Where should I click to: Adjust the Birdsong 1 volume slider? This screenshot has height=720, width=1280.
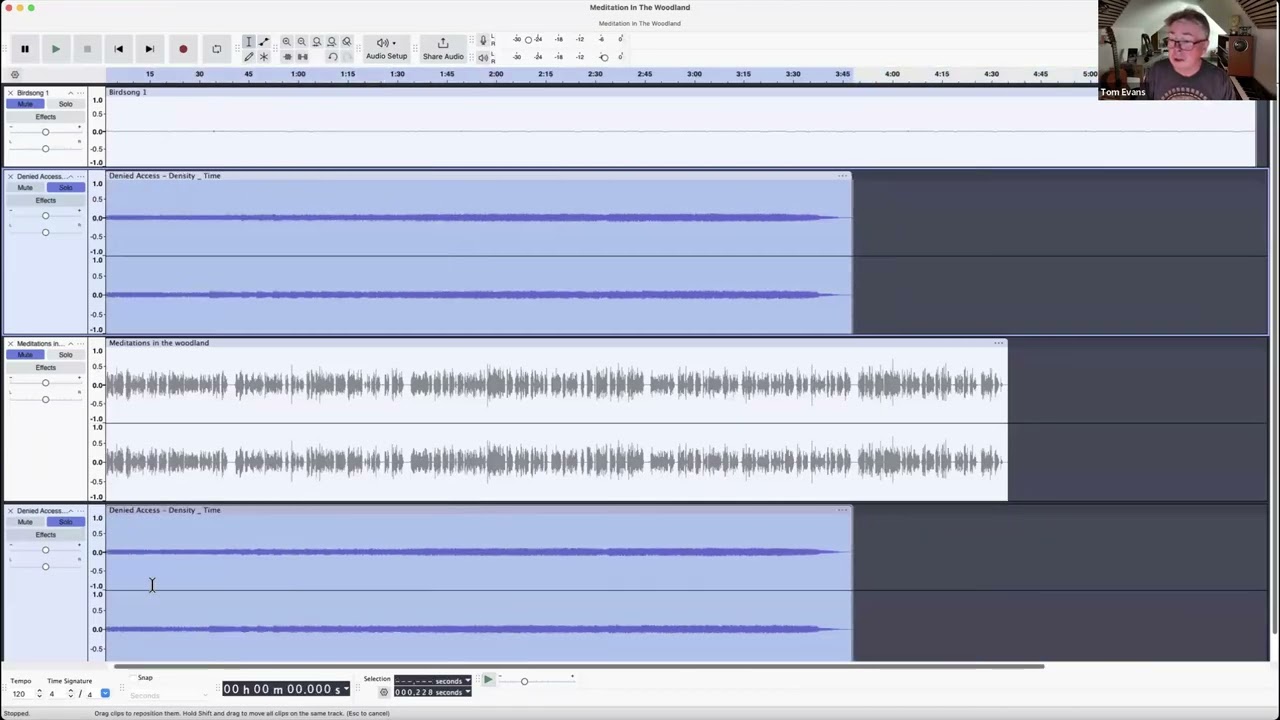(45, 132)
